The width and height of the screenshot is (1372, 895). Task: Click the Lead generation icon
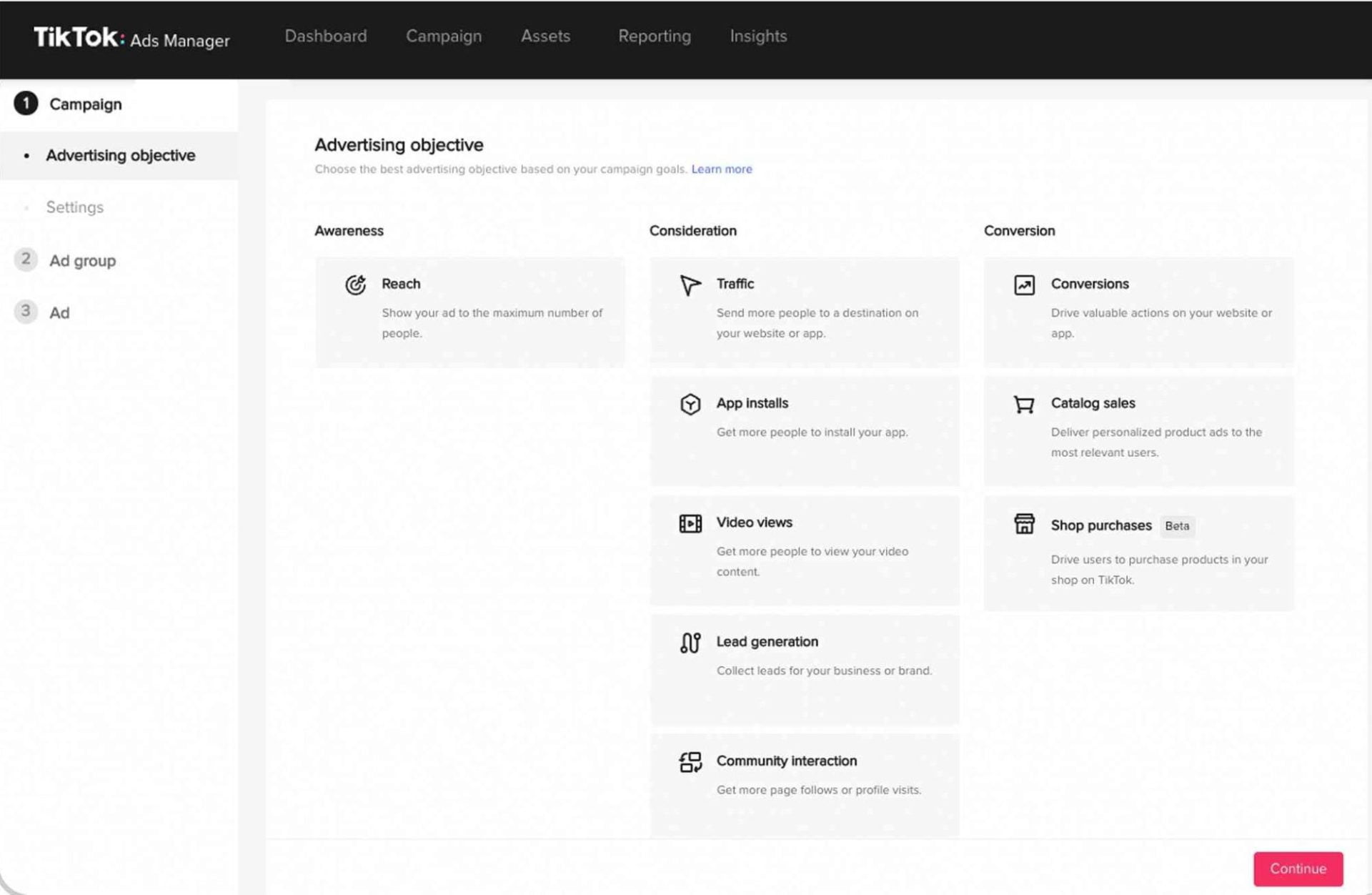(690, 643)
